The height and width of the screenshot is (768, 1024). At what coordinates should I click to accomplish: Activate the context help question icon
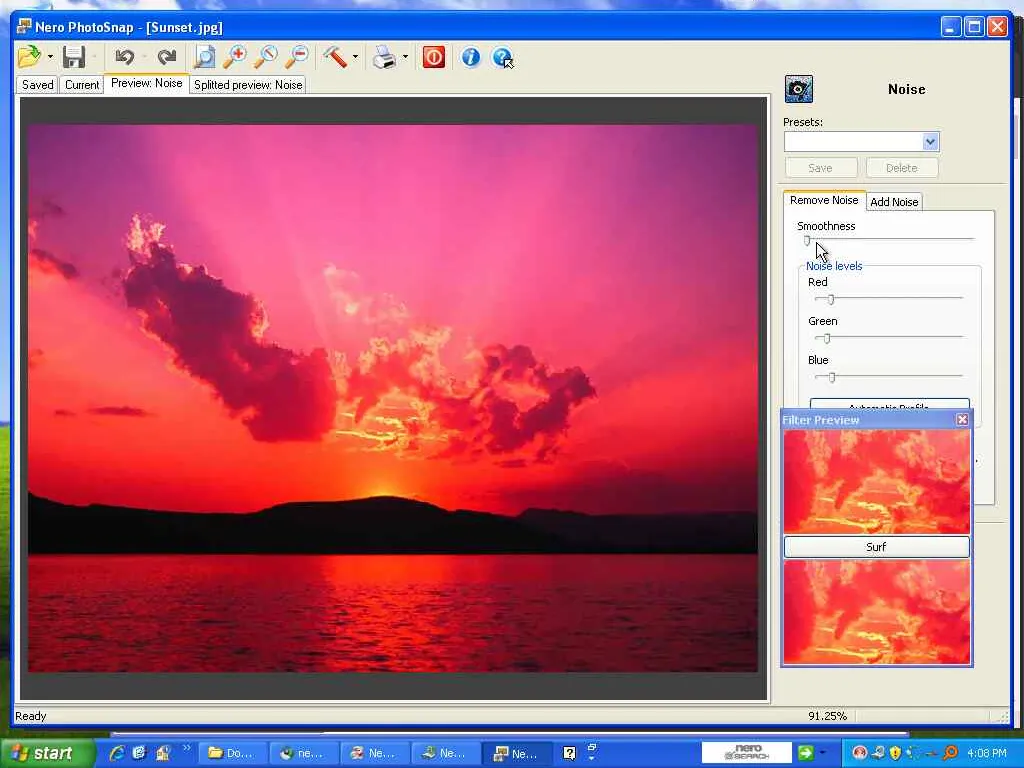[503, 57]
